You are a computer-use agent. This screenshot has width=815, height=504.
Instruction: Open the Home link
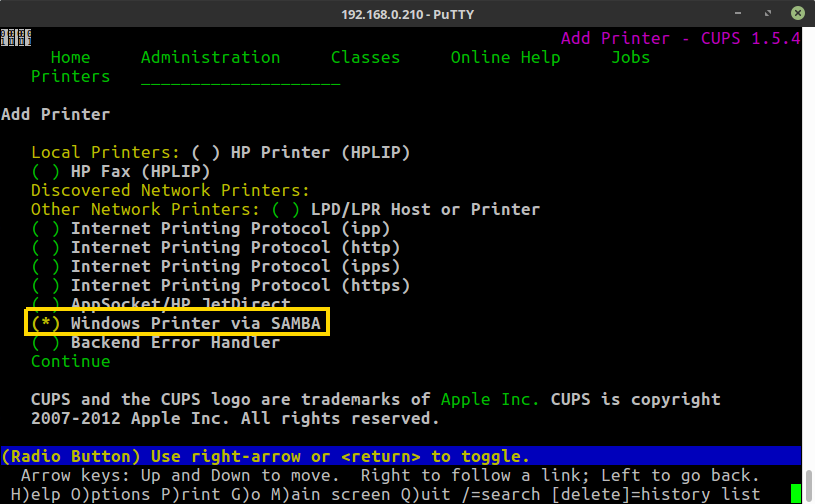tap(70, 58)
